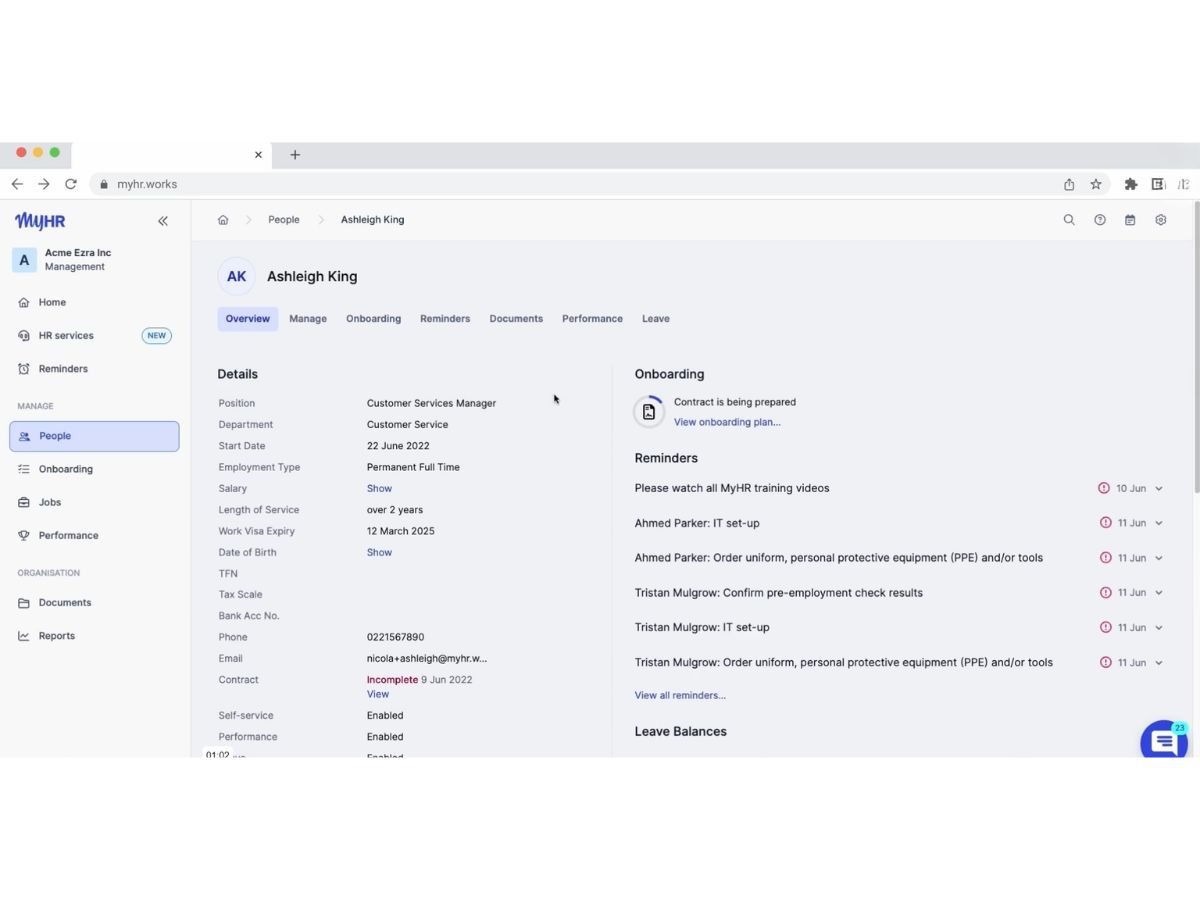Open the help question-mark icon
The height and width of the screenshot is (900, 1200).
click(x=1100, y=220)
